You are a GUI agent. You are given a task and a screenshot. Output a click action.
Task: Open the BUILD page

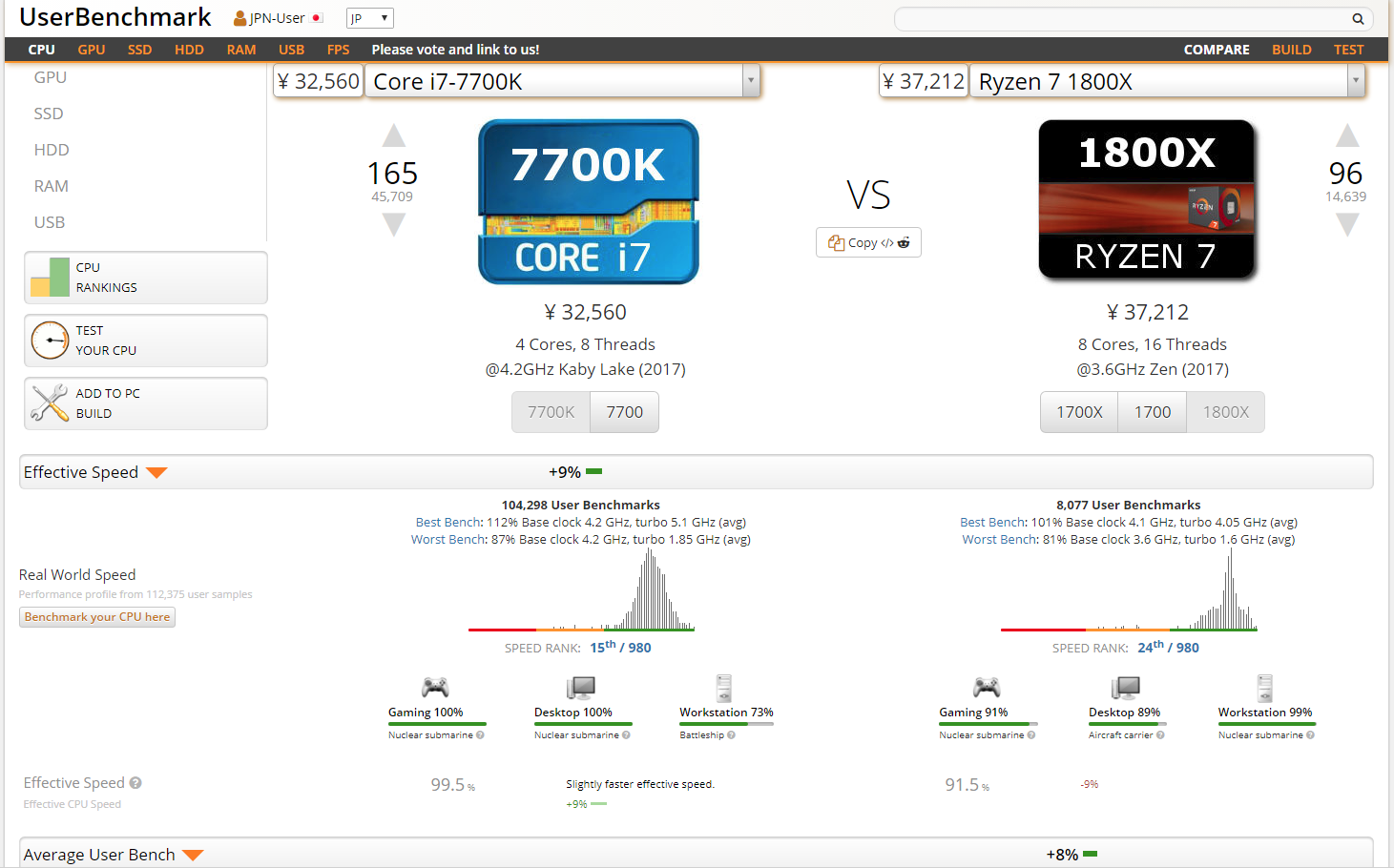[x=1292, y=50]
